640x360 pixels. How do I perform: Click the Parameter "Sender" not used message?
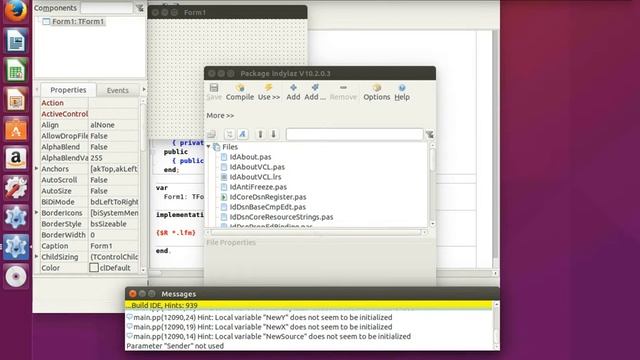point(175,346)
